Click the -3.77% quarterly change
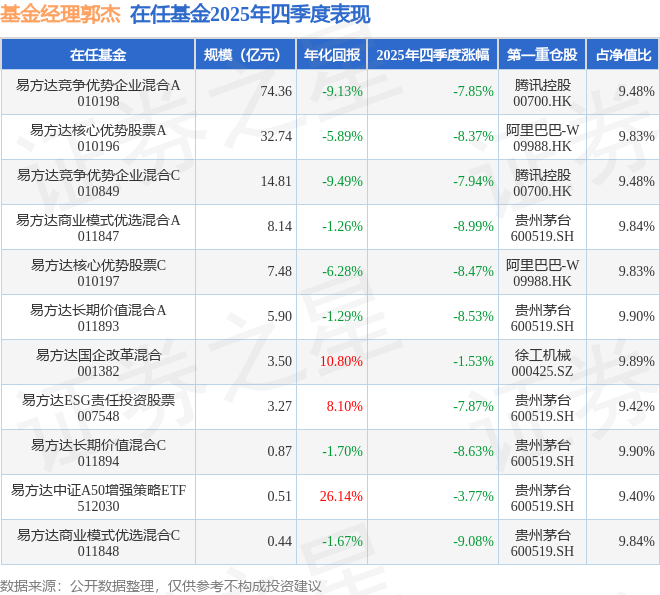 click(x=473, y=497)
